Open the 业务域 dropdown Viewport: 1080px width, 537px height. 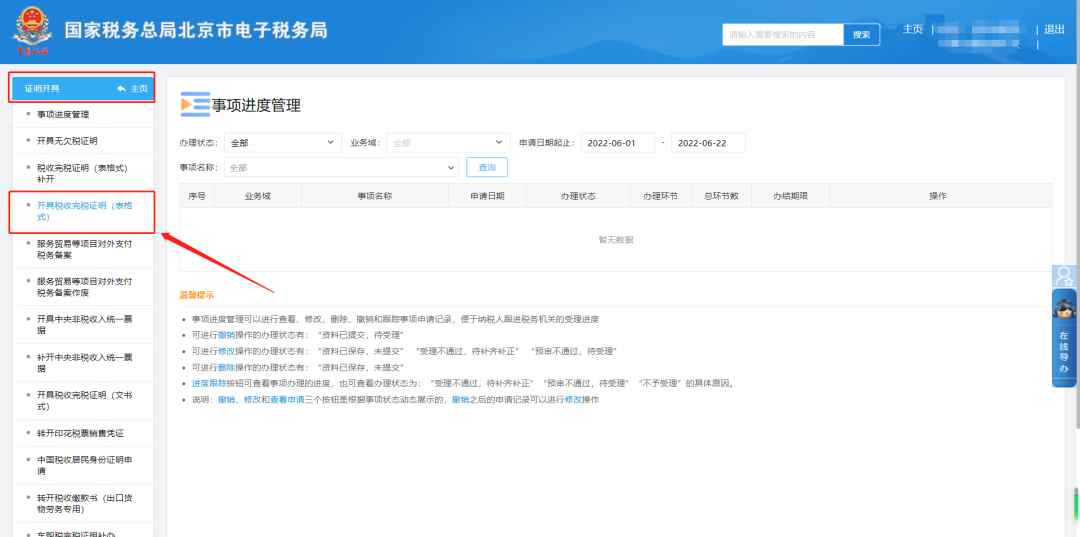[448, 143]
